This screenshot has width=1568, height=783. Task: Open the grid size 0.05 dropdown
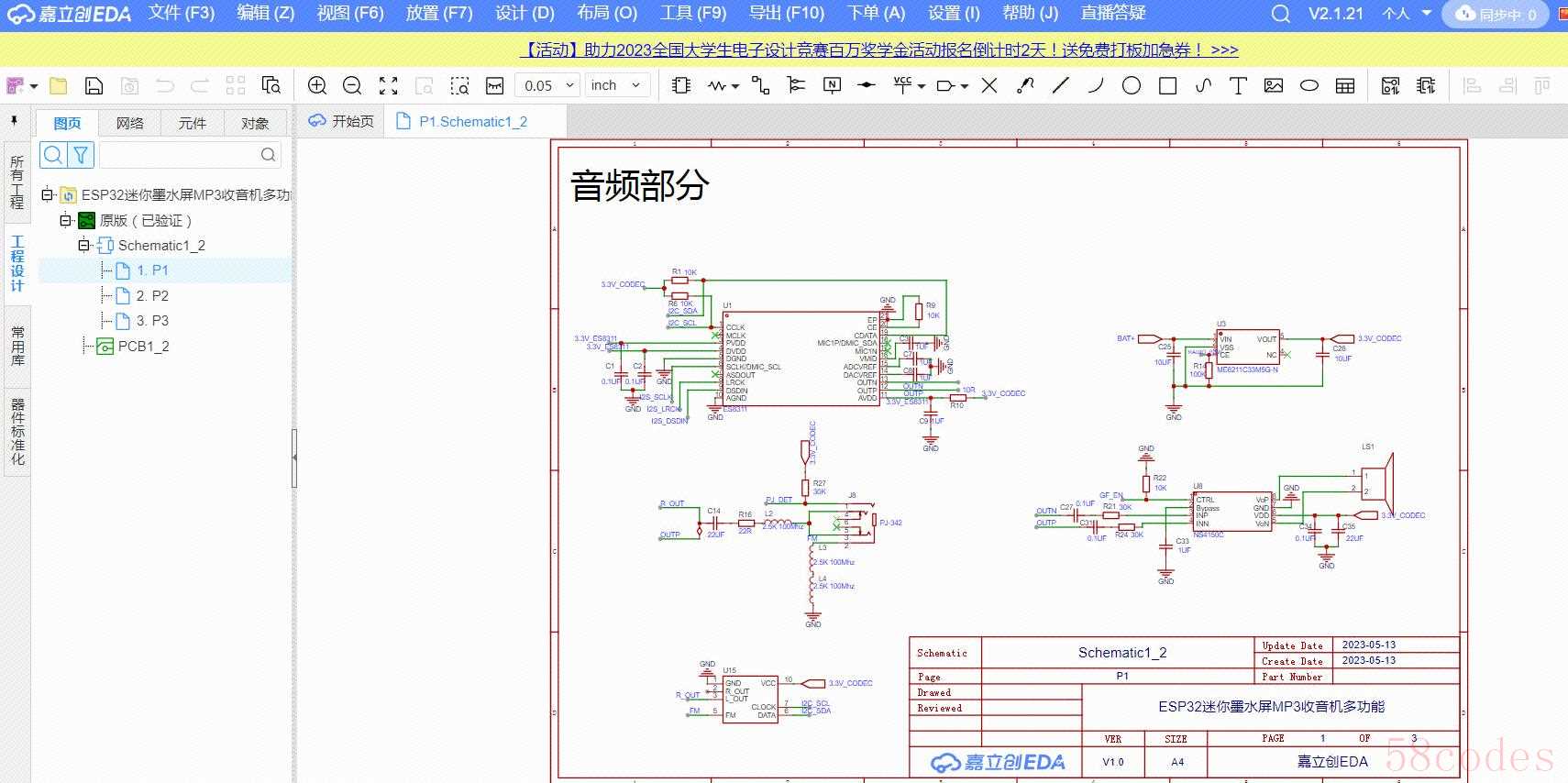[547, 85]
